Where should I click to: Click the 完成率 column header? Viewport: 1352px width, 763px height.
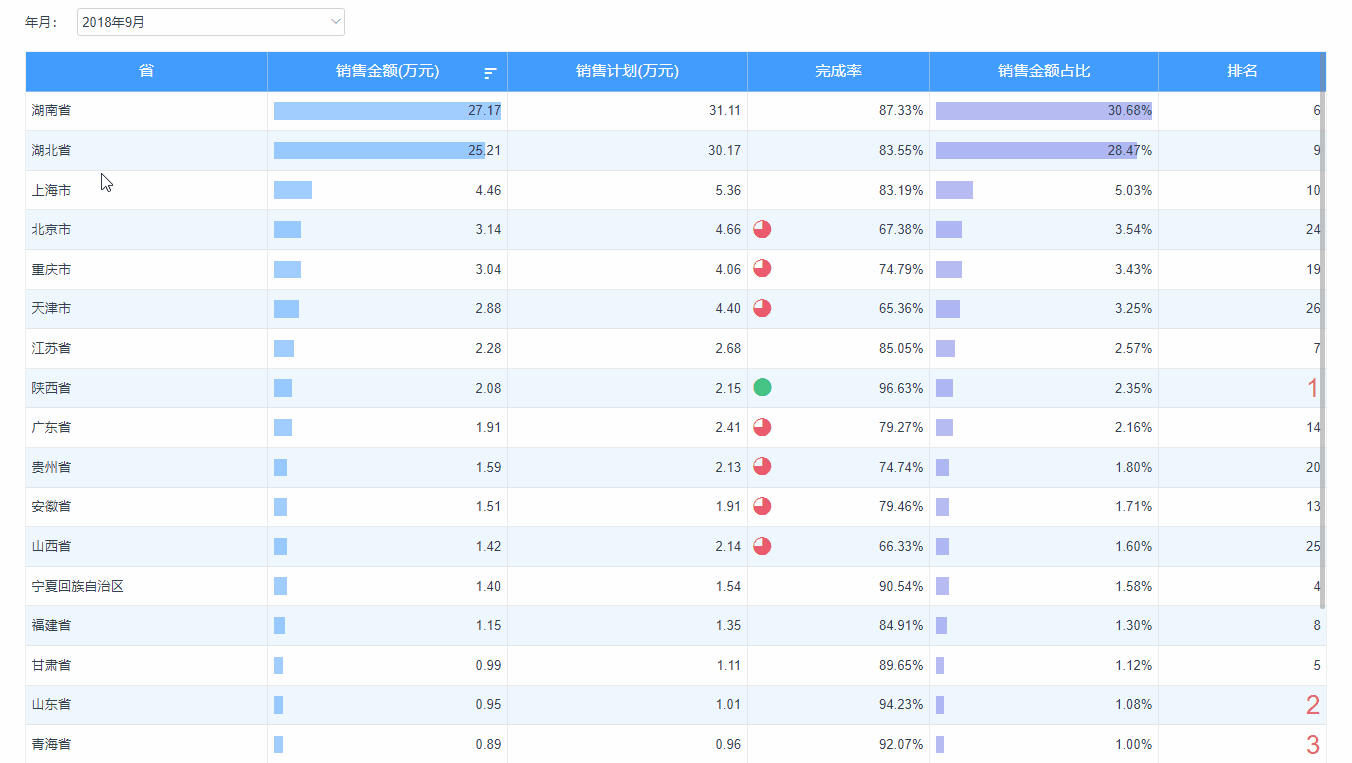[x=838, y=71]
